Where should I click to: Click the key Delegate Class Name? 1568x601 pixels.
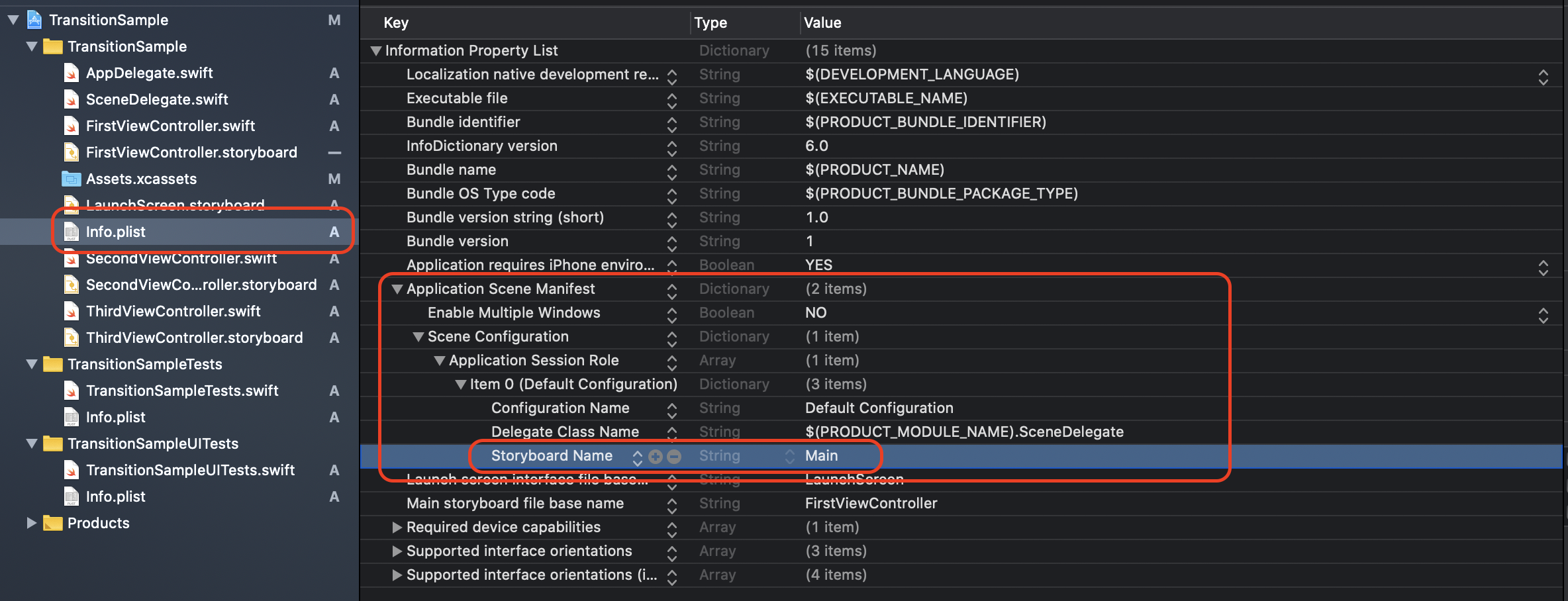pyautogui.click(x=565, y=432)
